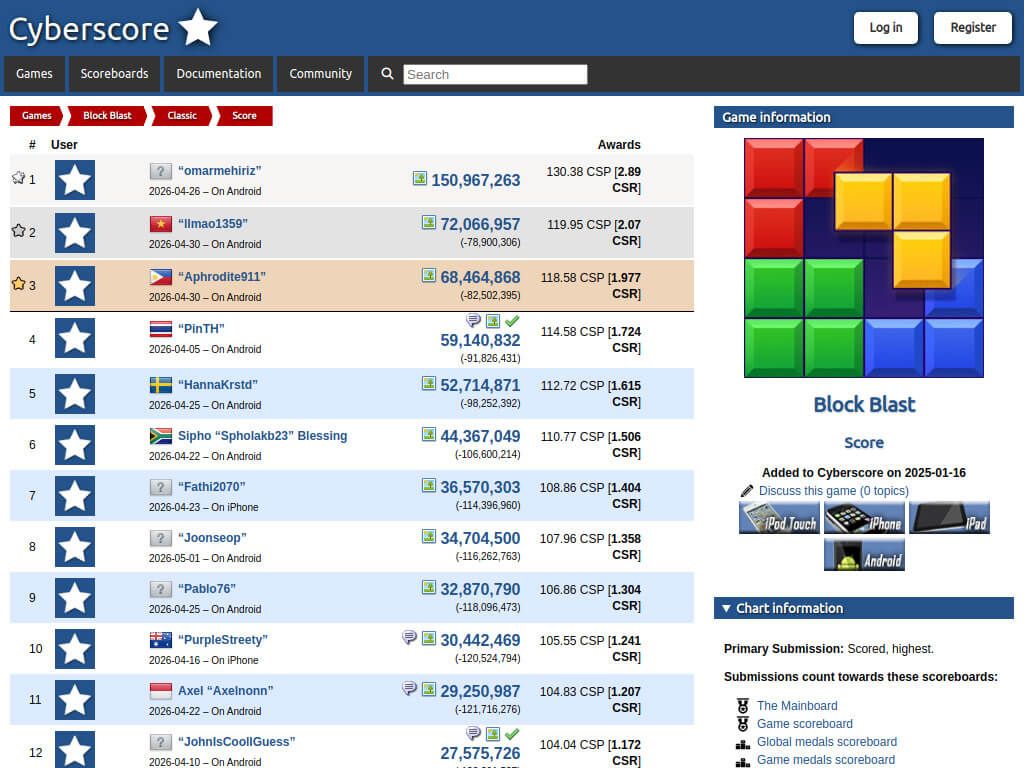The image size is (1024, 768).
Task: Open the Scoreboards menu
Action: 114,74
